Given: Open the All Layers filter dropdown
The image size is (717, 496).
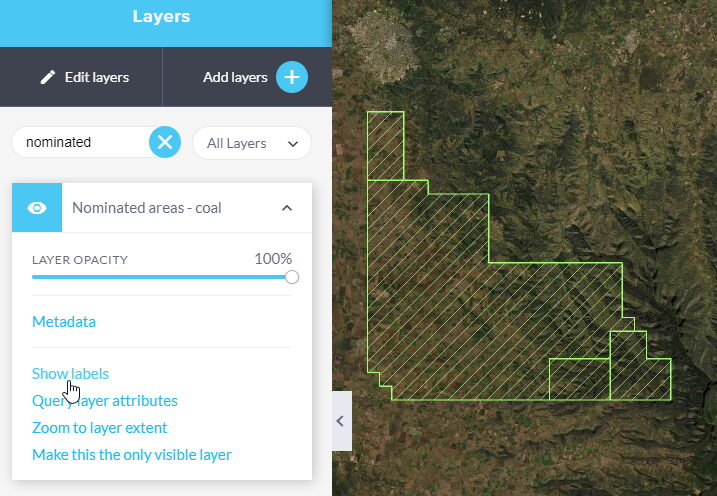Looking at the screenshot, I should (252, 144).
